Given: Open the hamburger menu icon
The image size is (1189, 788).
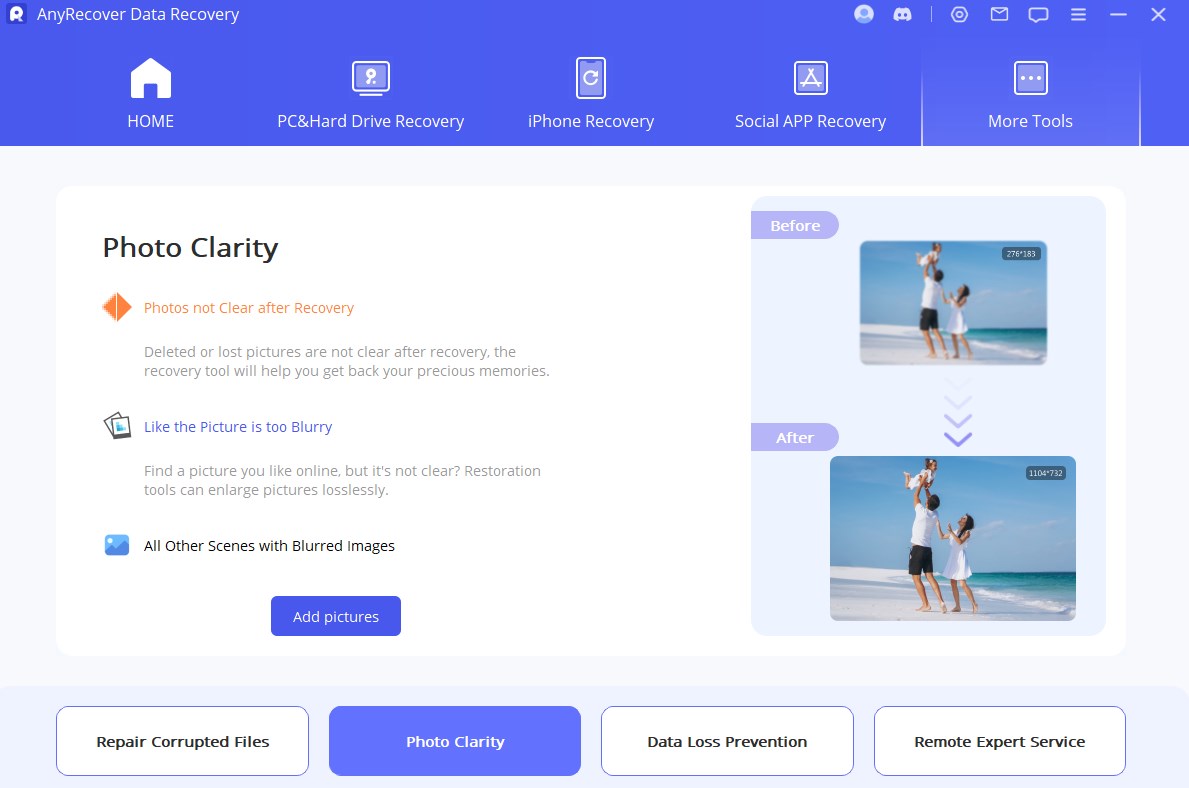Looking at the screenshot, I should pos(1078,14).
